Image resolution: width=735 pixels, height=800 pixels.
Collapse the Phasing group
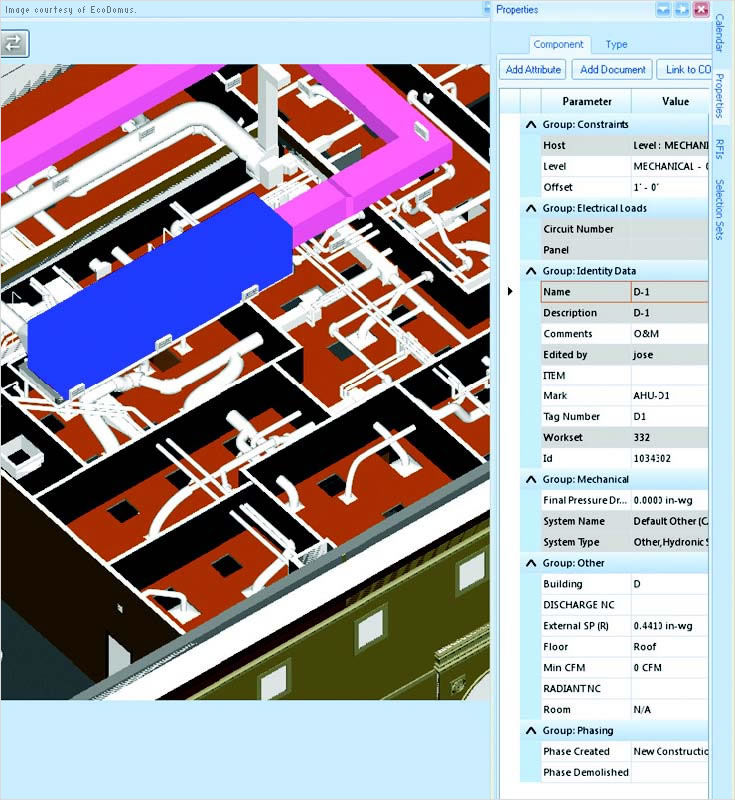[531, 731]
